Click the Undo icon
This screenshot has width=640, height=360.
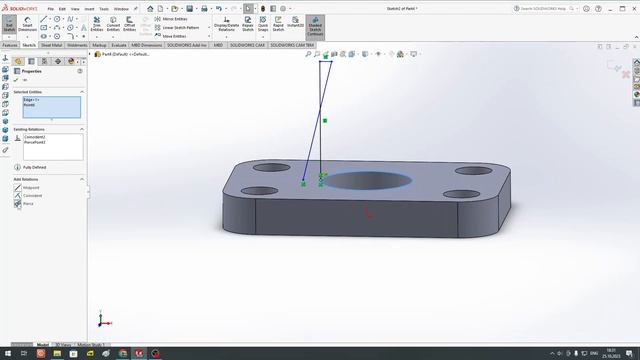(x=219, y=9)
